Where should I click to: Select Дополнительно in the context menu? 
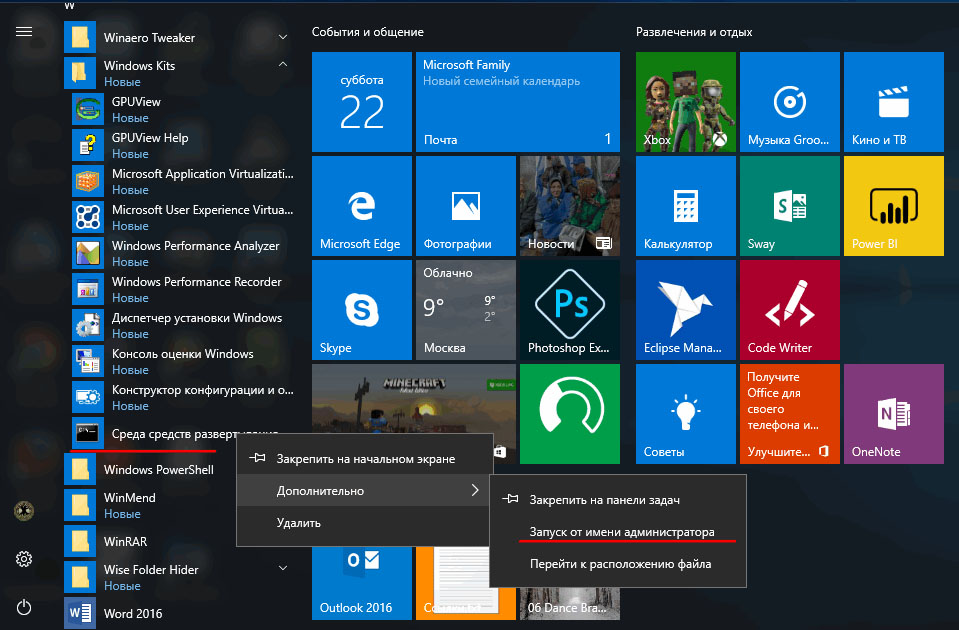[365, 490]
